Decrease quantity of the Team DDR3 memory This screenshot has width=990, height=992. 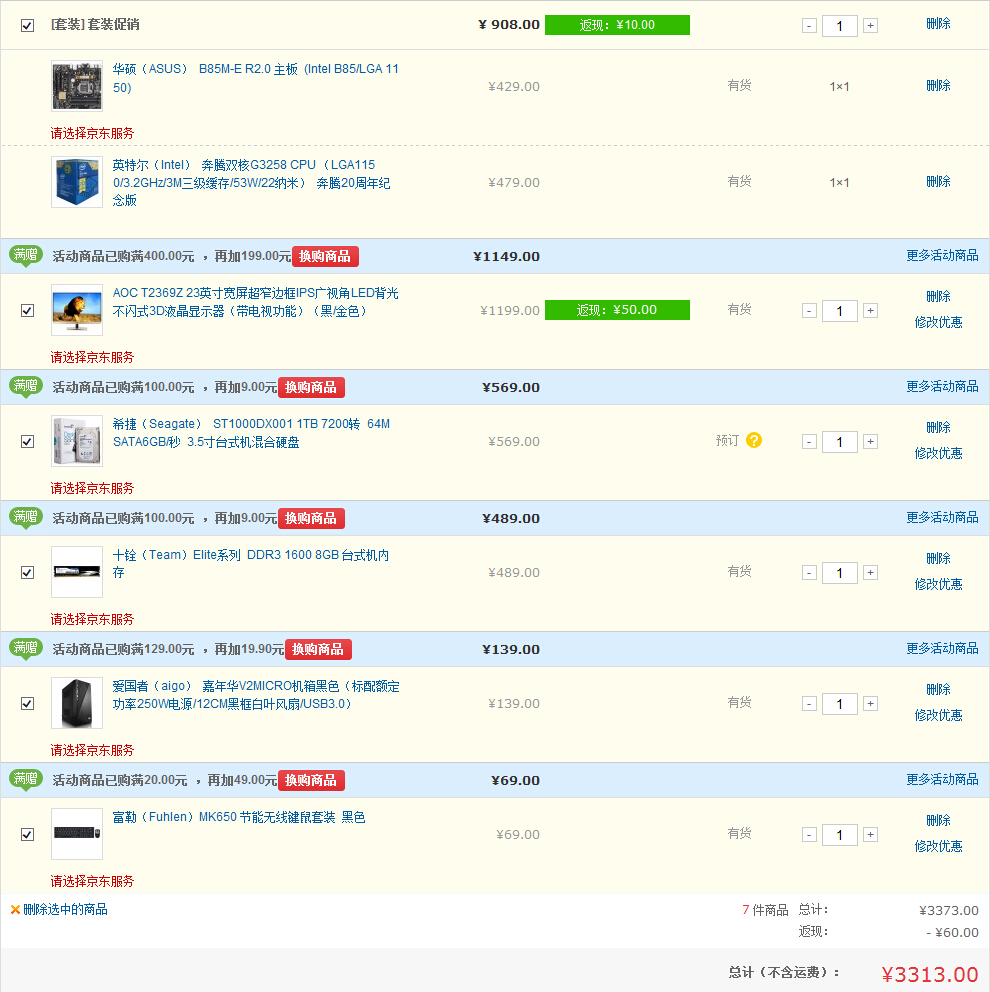point(809,573)
